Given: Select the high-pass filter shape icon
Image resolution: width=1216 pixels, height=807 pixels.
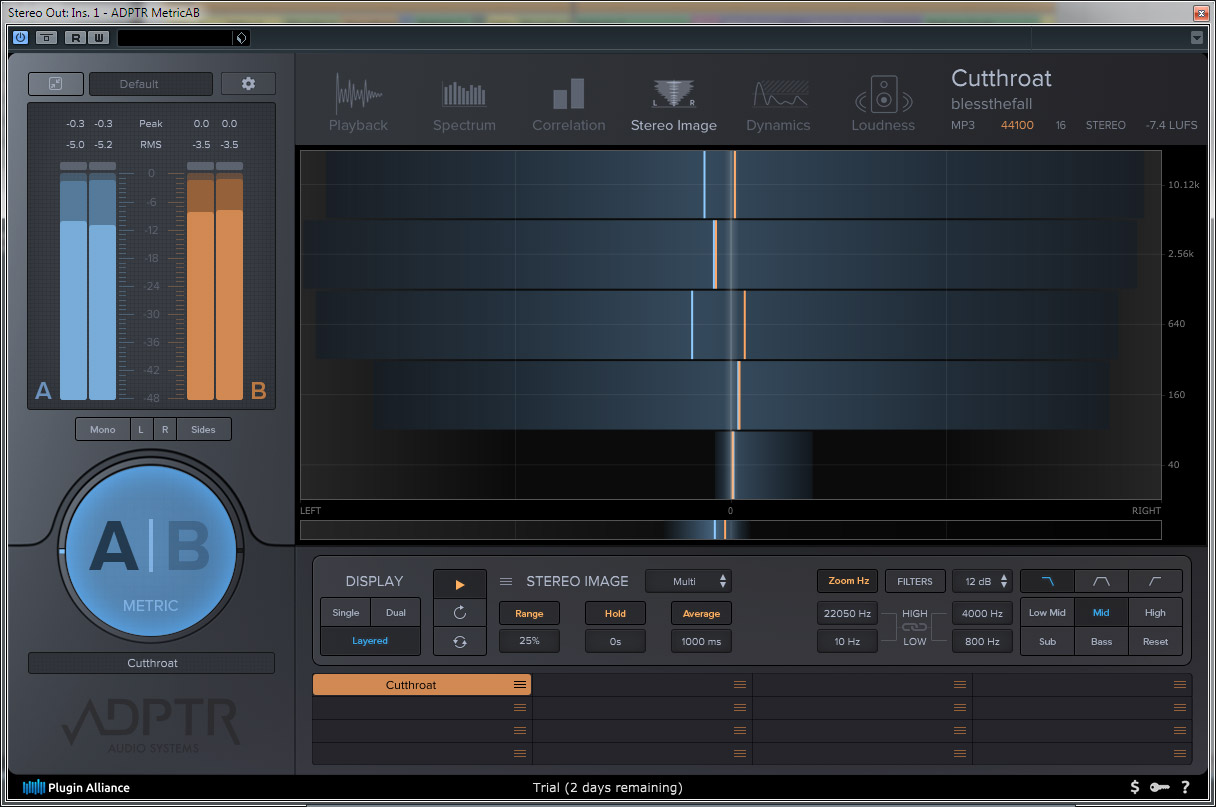Looking at the screenshot, I should 1155,581.
